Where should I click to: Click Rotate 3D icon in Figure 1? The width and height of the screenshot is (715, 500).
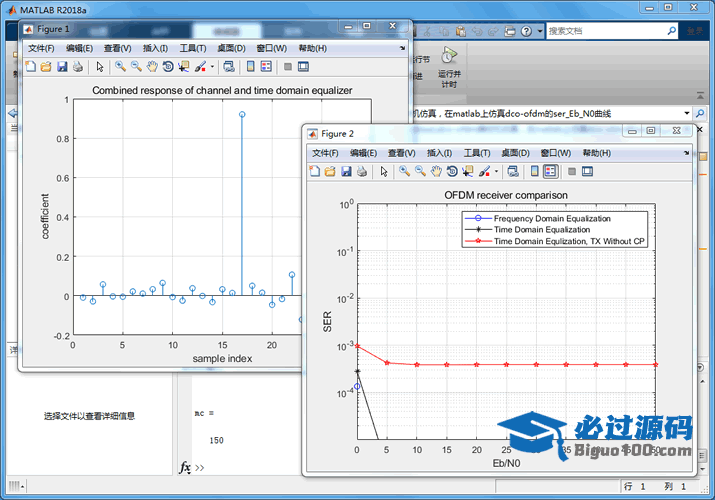pos(168,67)
